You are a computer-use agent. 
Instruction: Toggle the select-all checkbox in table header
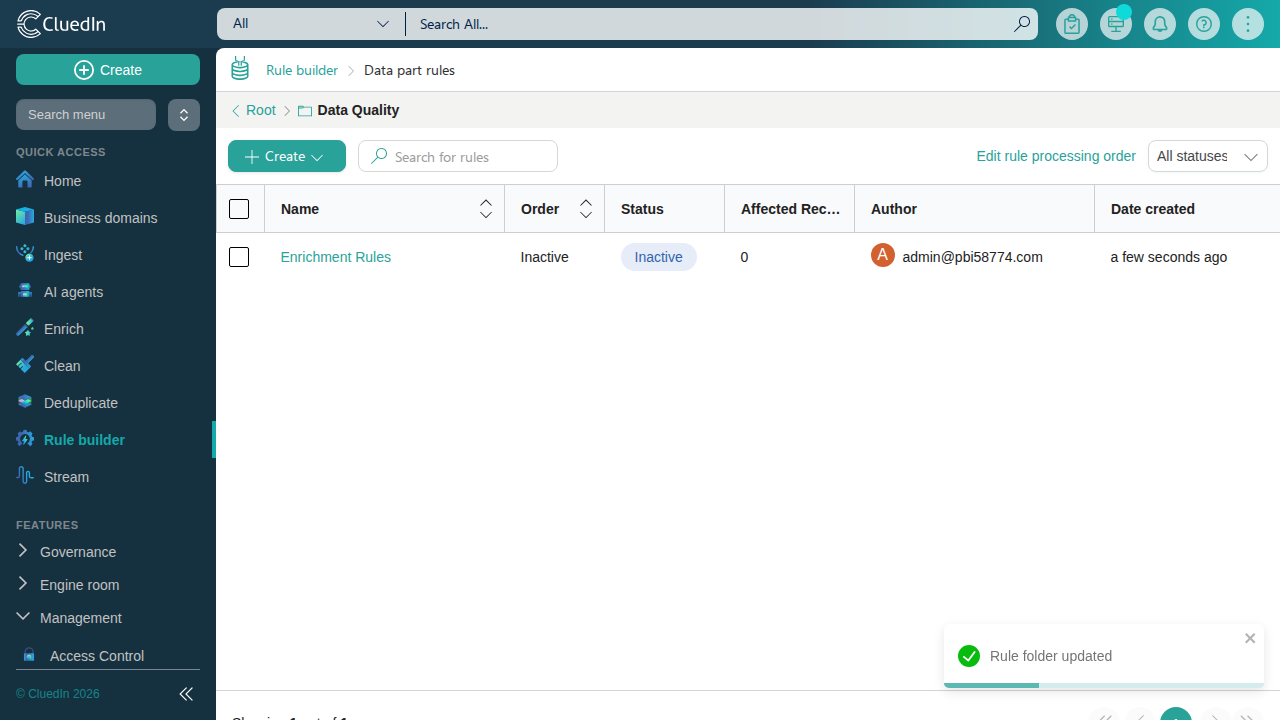click(x=239, y=209)
